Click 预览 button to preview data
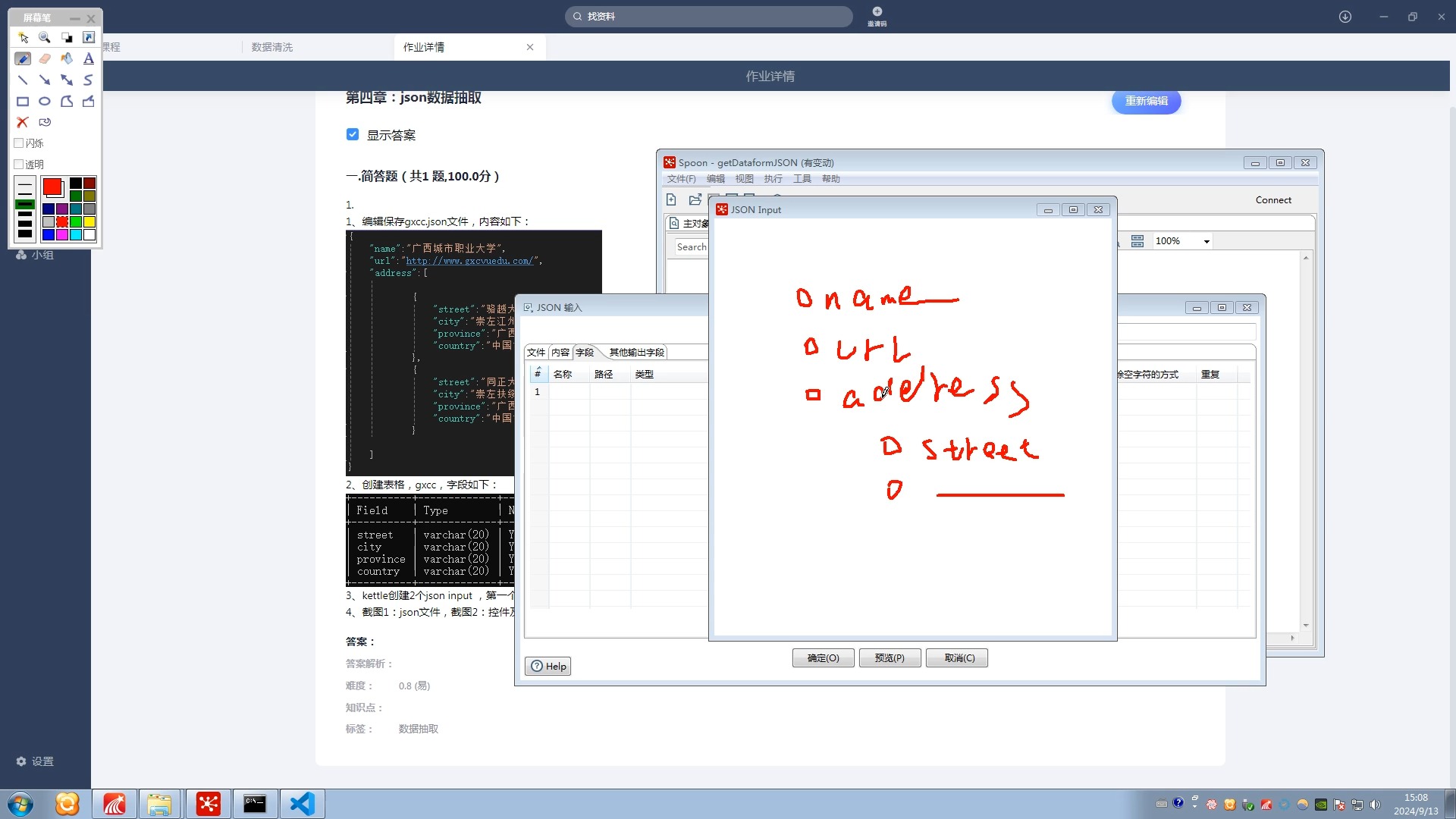 click(x=890, y=658)
